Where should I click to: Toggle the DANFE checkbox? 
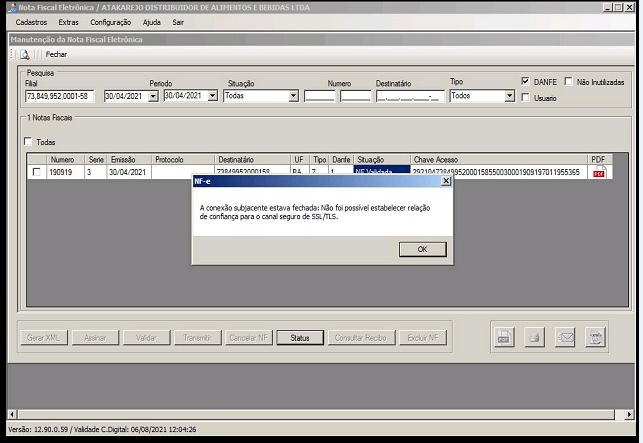(x=525, y=81)
